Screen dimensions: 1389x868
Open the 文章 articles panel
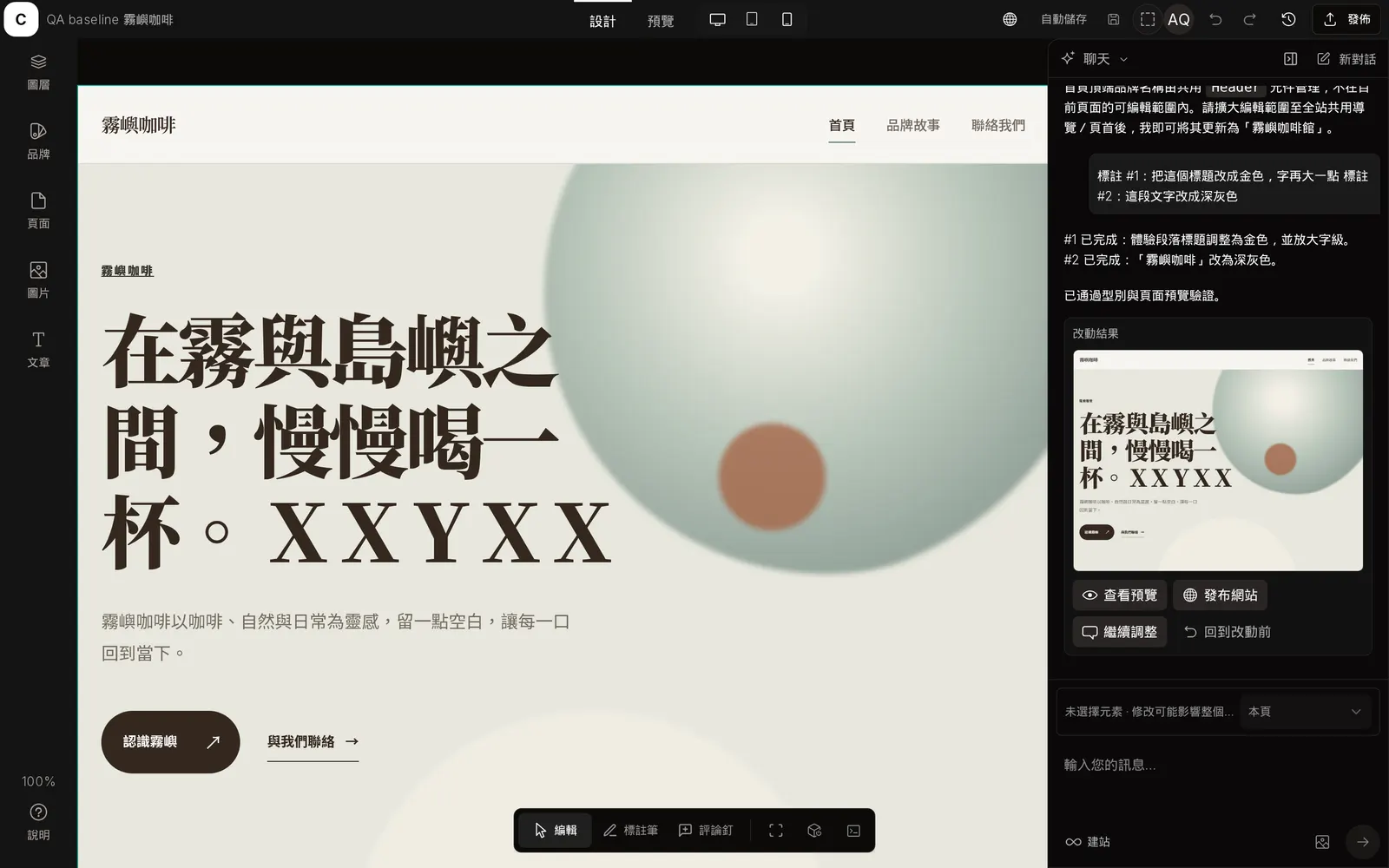tap(38, 349)
